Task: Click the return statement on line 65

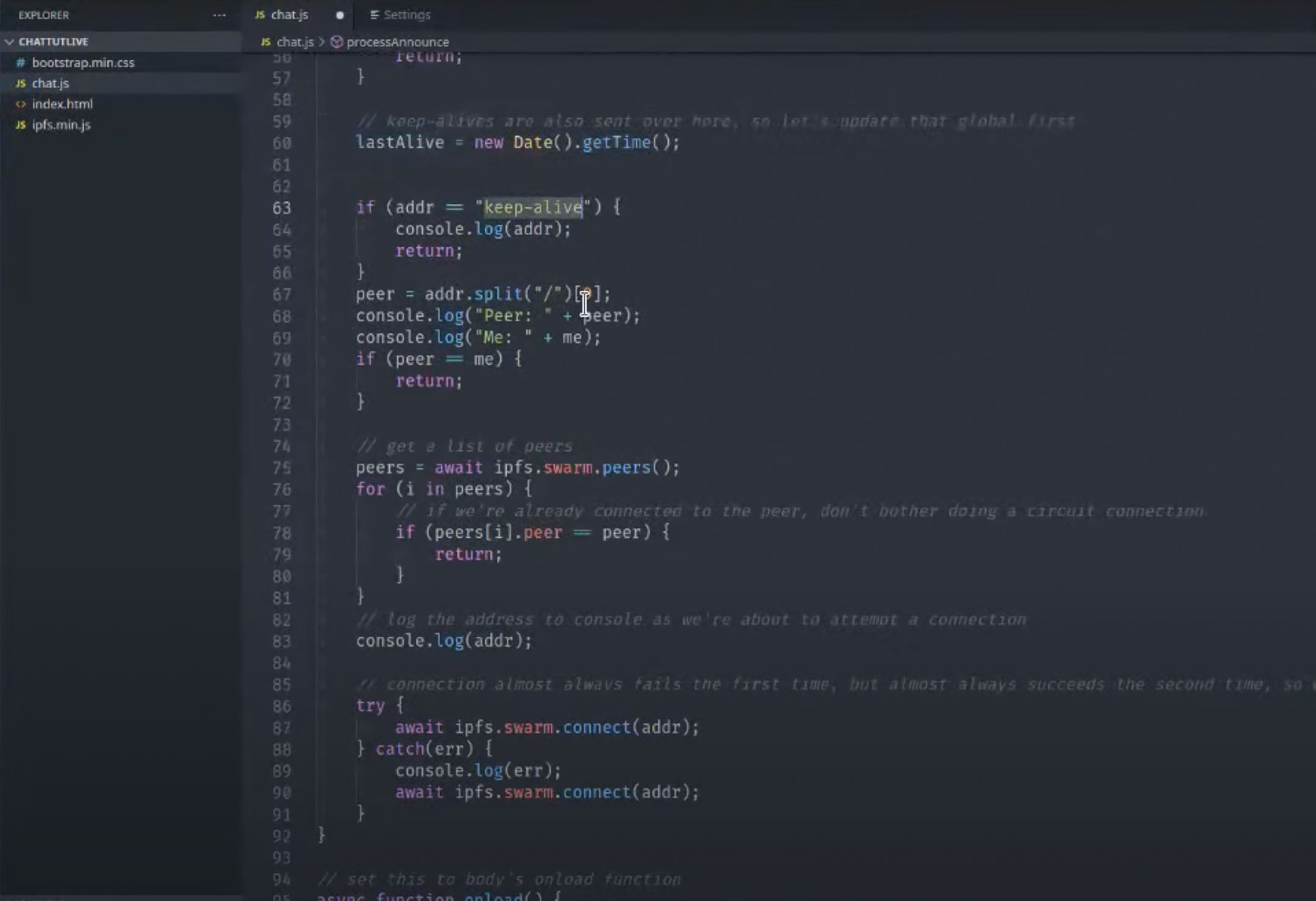Action: (429, 251)
